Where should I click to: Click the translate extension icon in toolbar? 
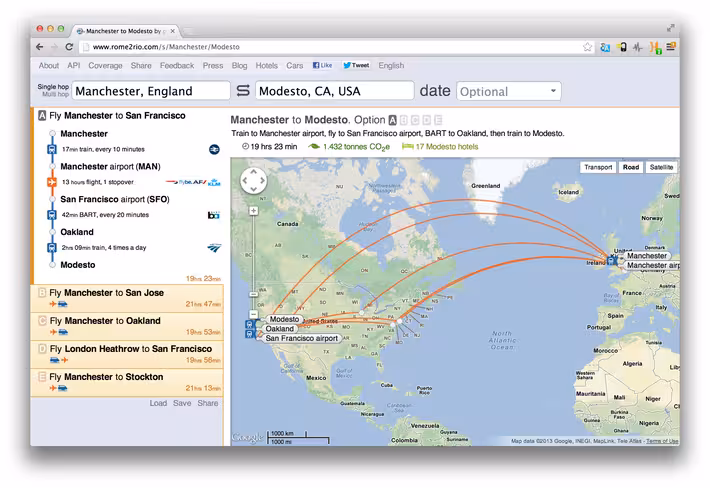tap(605, 47)
